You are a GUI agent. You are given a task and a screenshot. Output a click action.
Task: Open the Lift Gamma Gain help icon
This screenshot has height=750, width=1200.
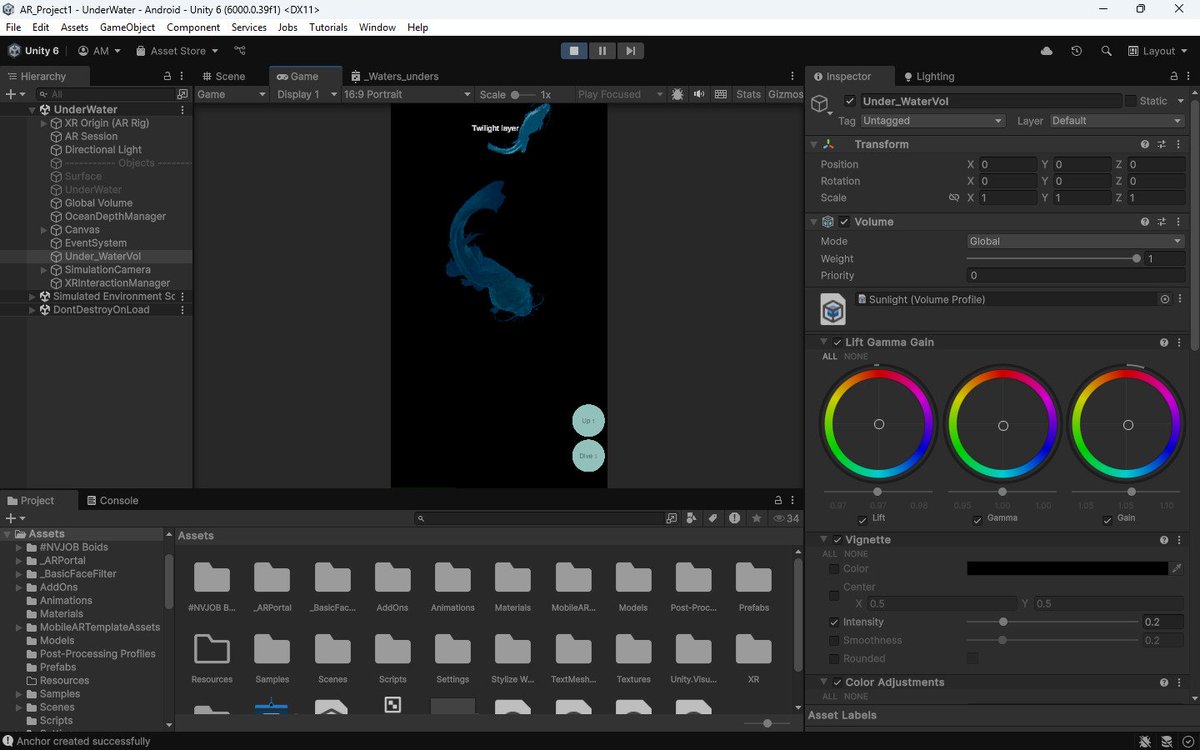click(x=1164, y=342)
